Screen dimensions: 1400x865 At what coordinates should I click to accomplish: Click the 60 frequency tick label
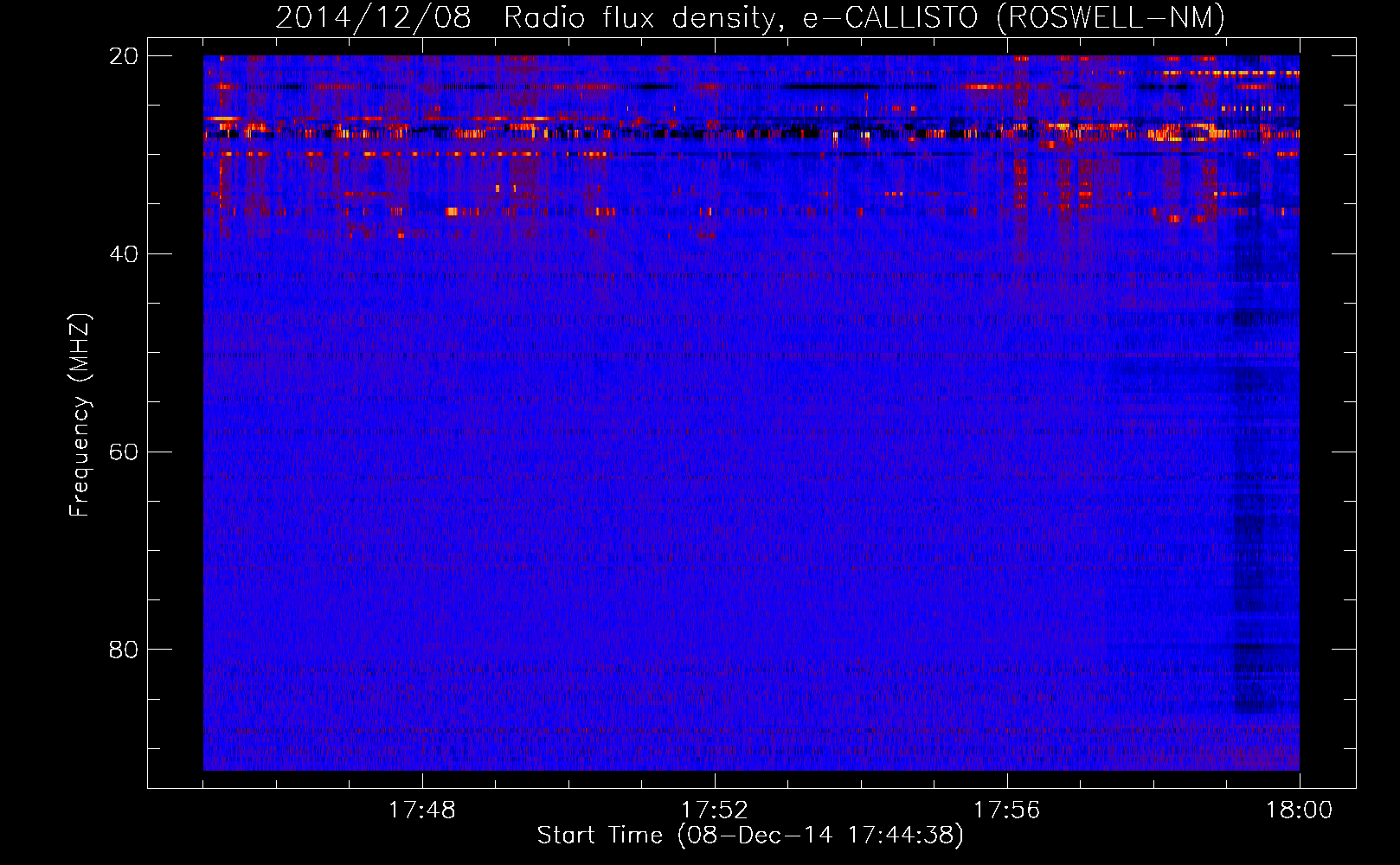[x=123, y=452]
